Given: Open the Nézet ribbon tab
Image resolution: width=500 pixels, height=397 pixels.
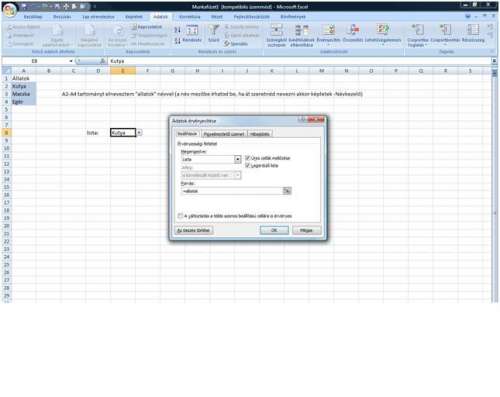Looking at the screenshot, I should [x=217, y=17].
